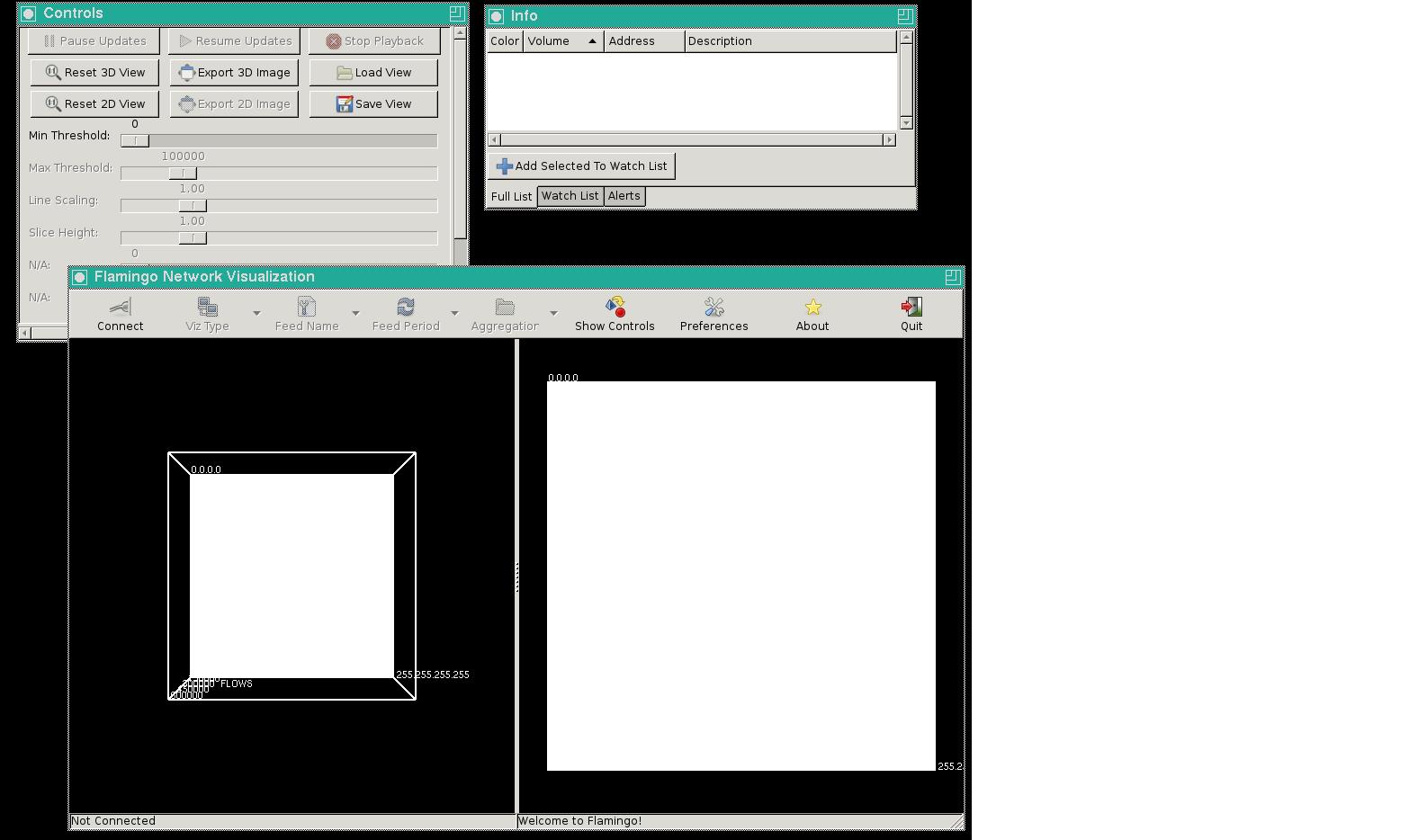Click the Pause Updates button
The image size is (1409, 840).
pos(94,41)
